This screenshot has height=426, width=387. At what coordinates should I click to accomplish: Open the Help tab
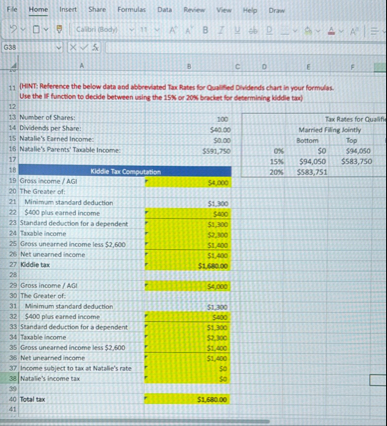pyautogui.click(x=250, y=10)
